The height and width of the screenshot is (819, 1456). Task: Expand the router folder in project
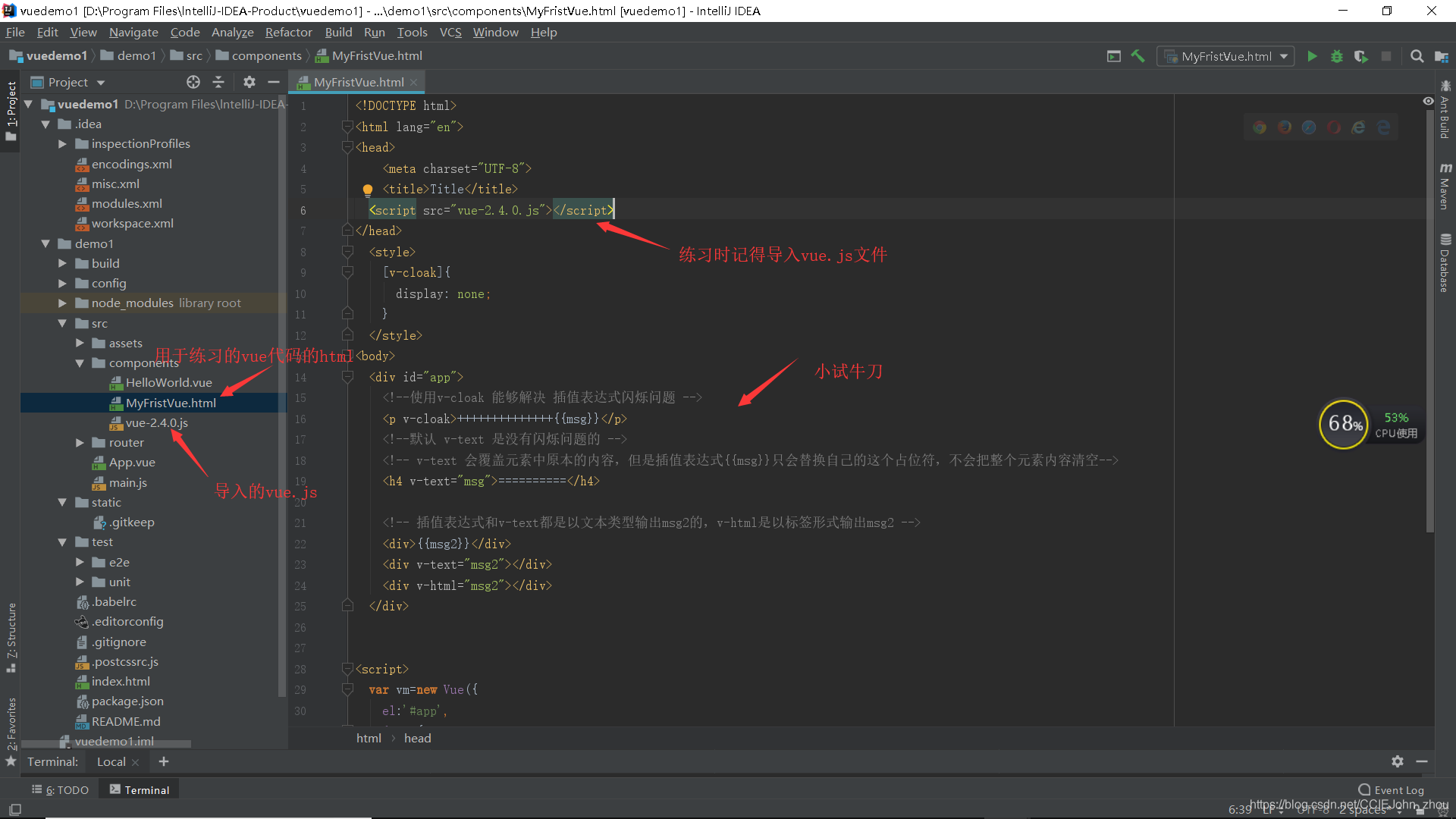tap(80, 442)
